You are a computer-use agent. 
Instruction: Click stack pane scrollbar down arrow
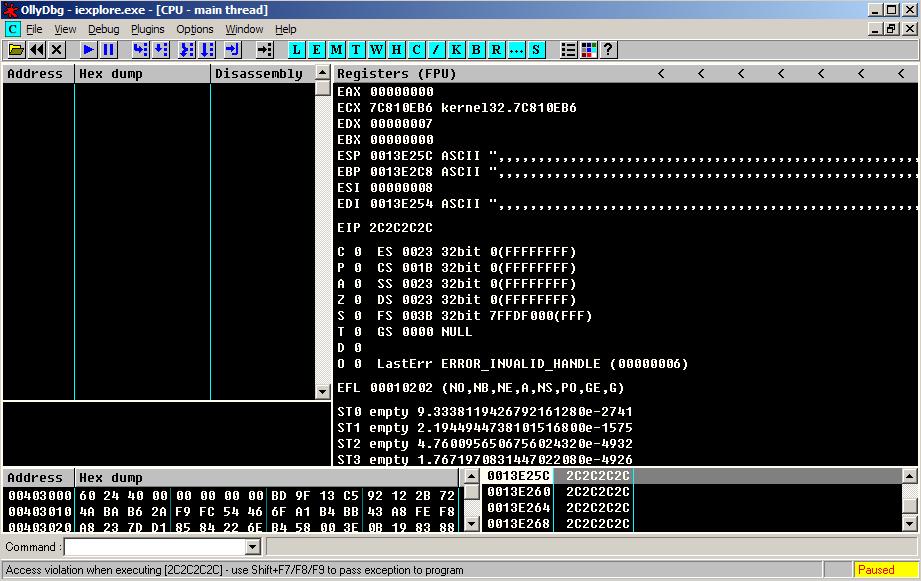[x=909, y=523]
